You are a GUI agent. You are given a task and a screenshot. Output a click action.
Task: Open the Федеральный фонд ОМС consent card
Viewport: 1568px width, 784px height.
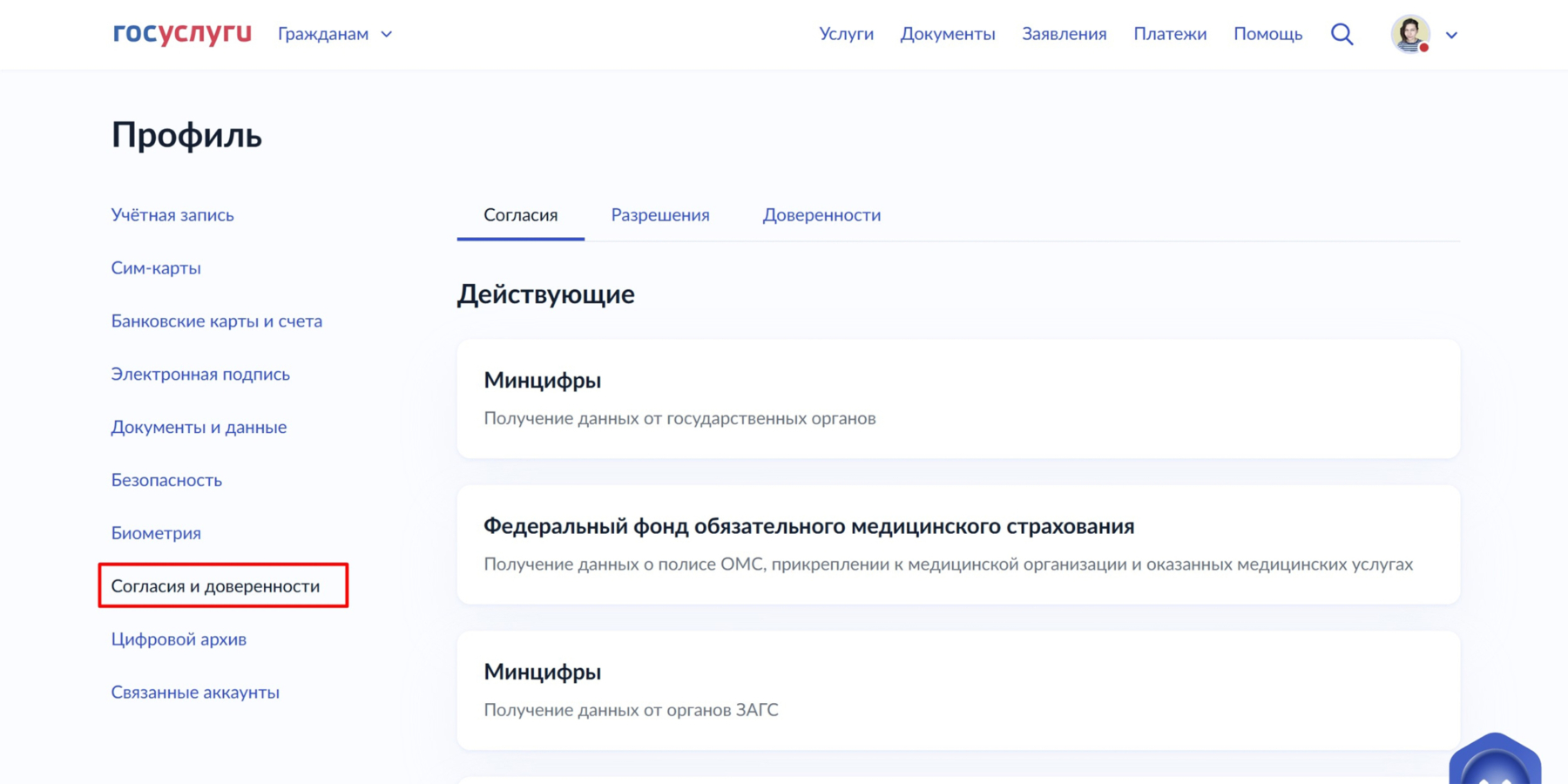pos(957,544)
